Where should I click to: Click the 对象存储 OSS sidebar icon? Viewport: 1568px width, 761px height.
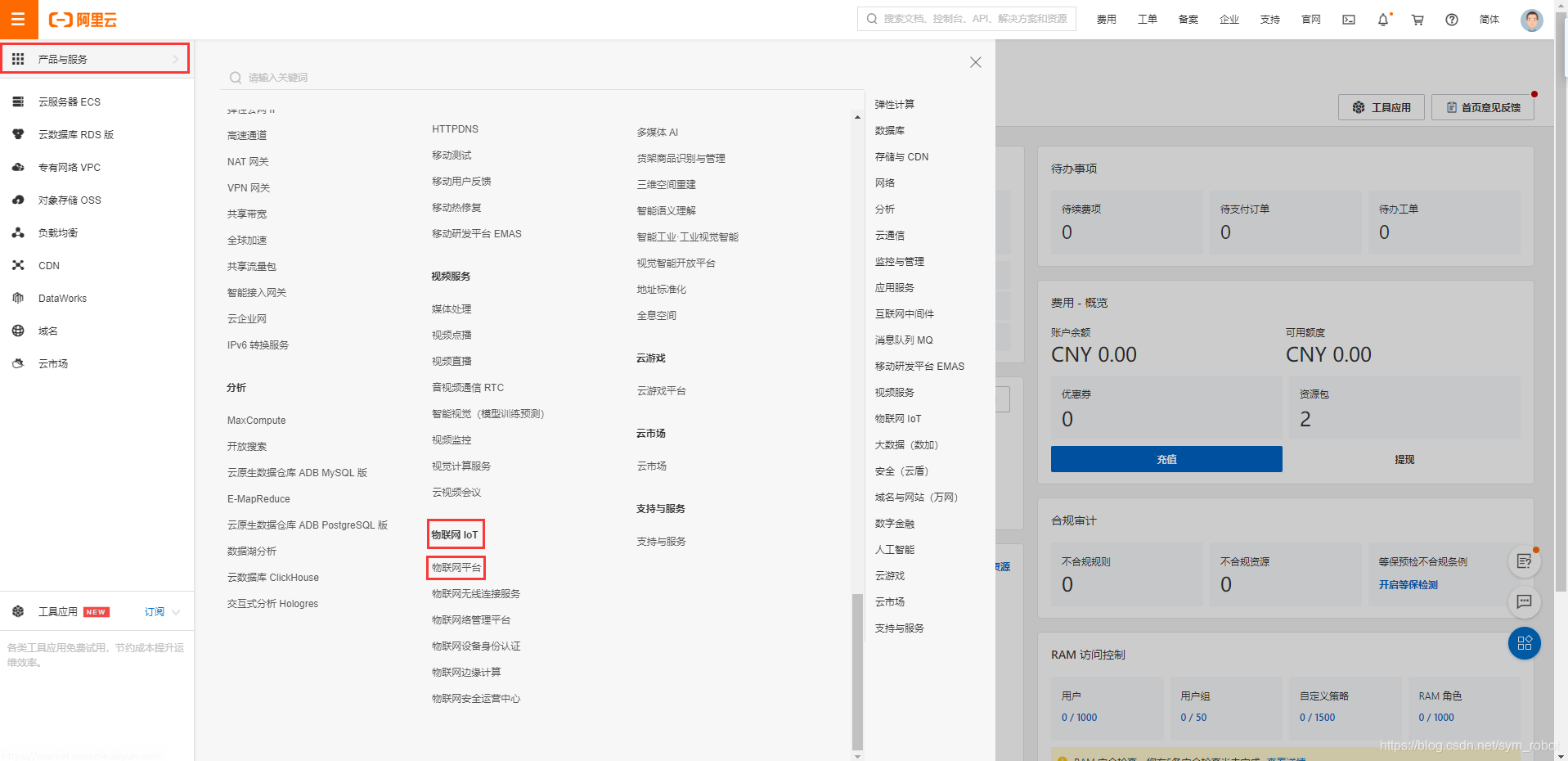point(18,200)
